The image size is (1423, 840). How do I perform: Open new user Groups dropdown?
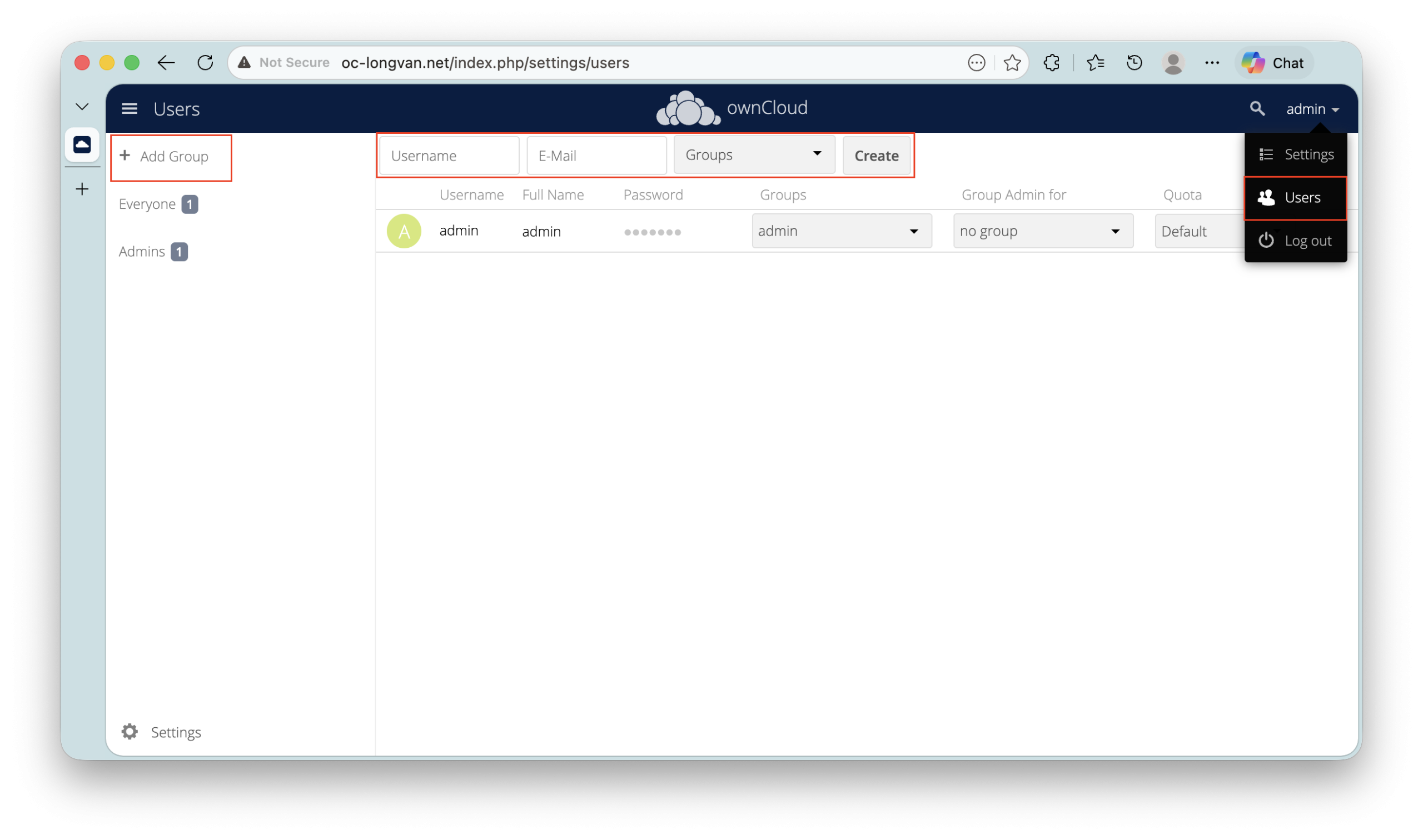[x=754, y=154]
